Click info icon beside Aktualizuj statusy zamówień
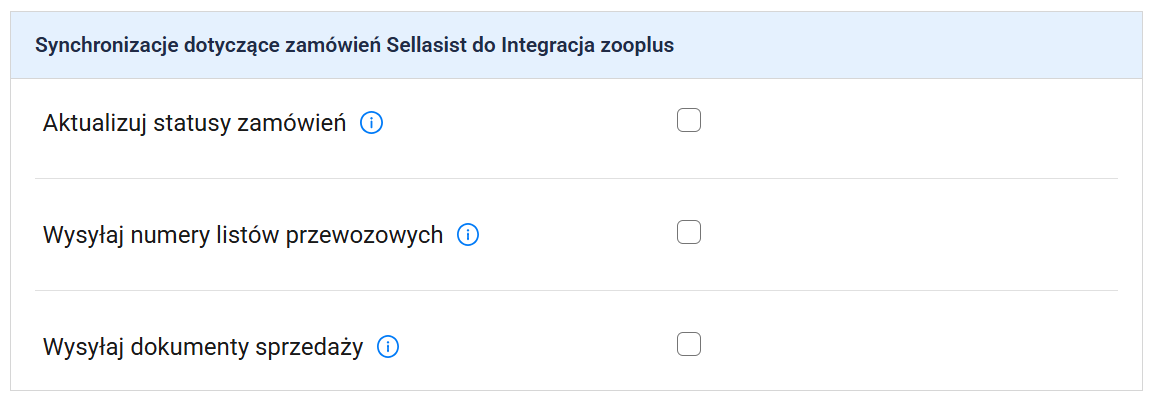1156x402 pixels. (372, 124)
